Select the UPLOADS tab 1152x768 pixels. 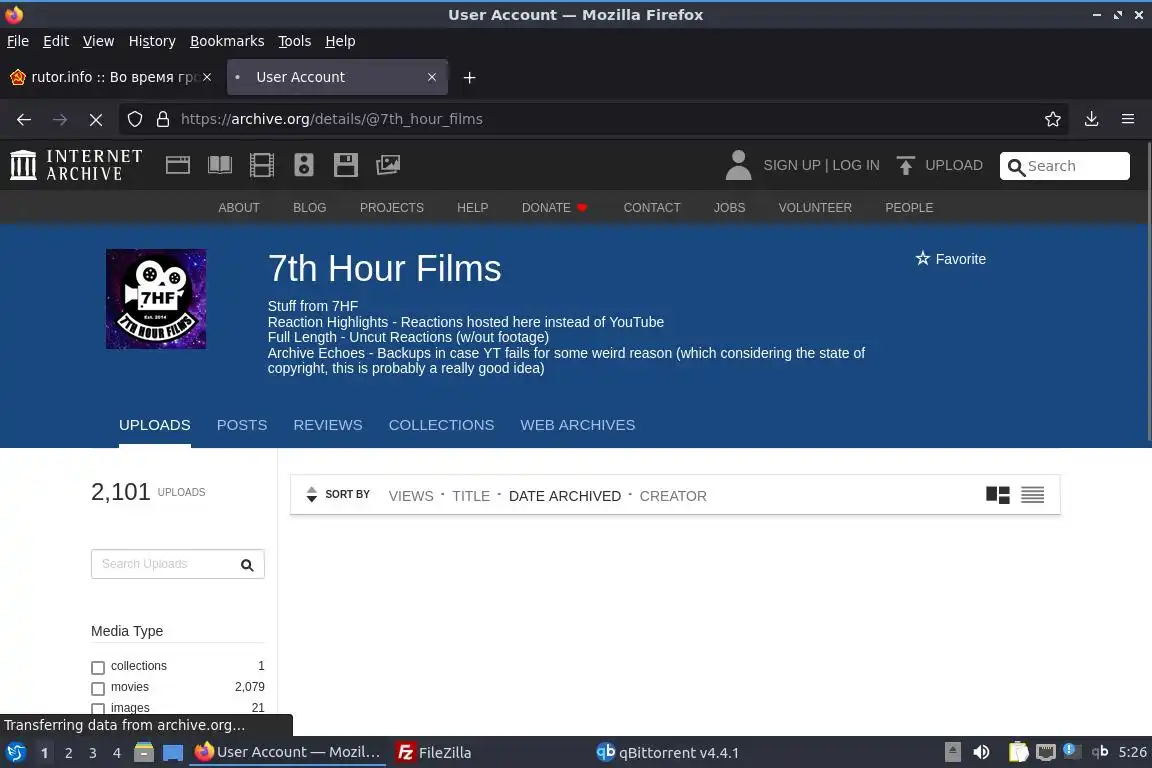(154, 425)
